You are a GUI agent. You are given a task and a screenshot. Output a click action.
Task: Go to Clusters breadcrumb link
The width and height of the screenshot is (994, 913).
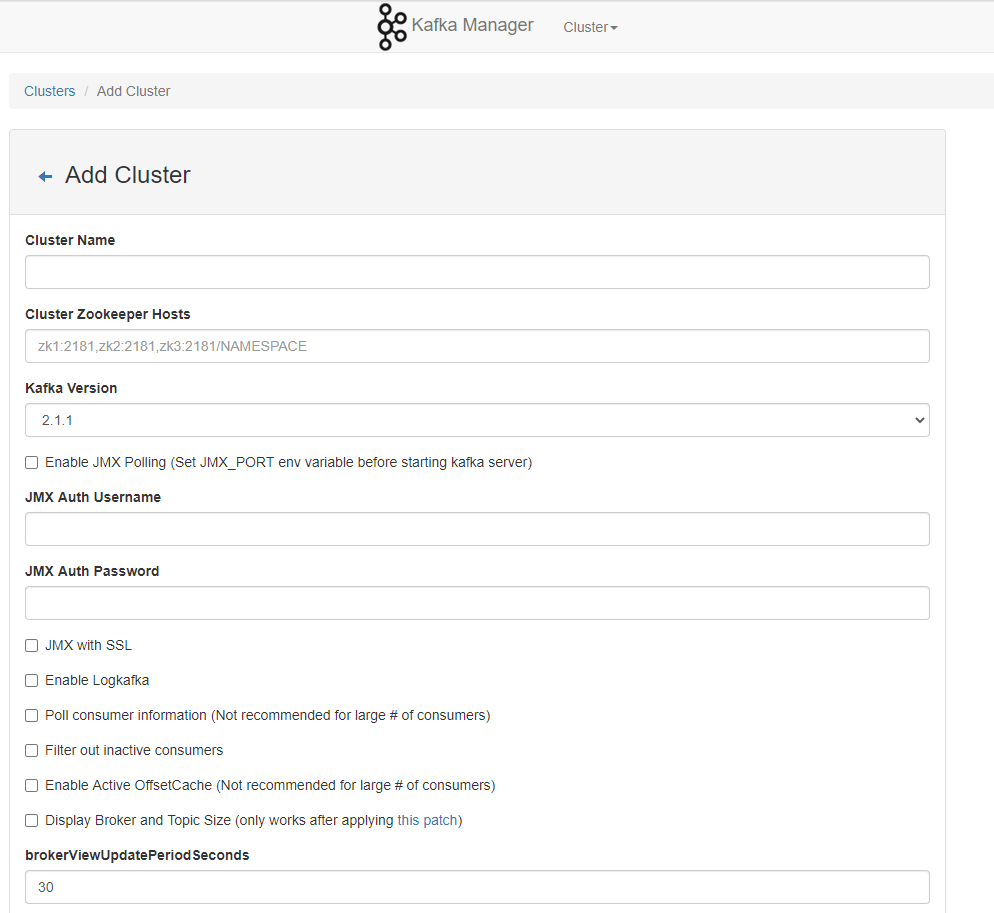[x=49, y=91]
